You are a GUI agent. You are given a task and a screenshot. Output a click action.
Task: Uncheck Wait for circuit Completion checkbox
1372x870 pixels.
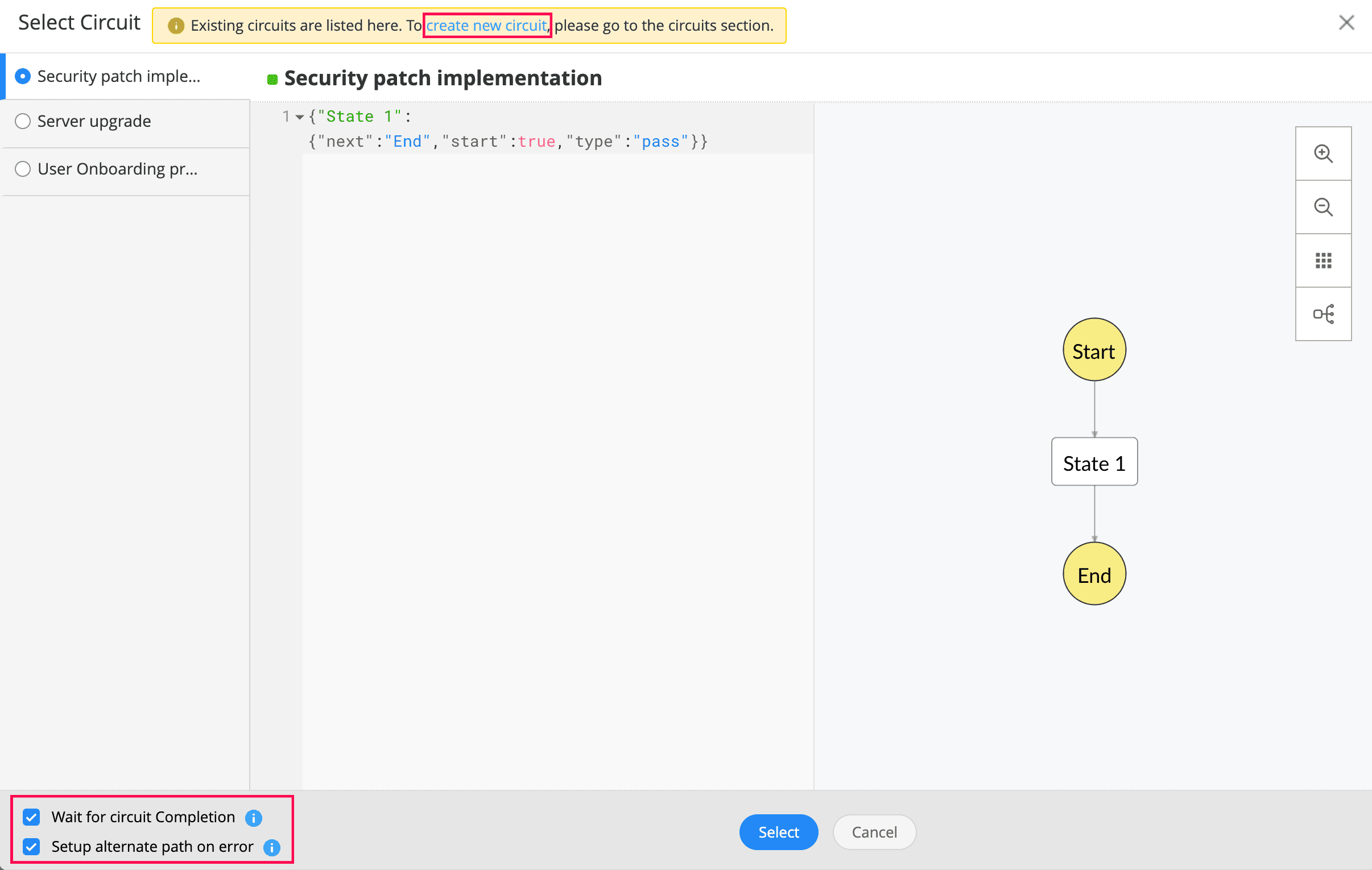32,817
